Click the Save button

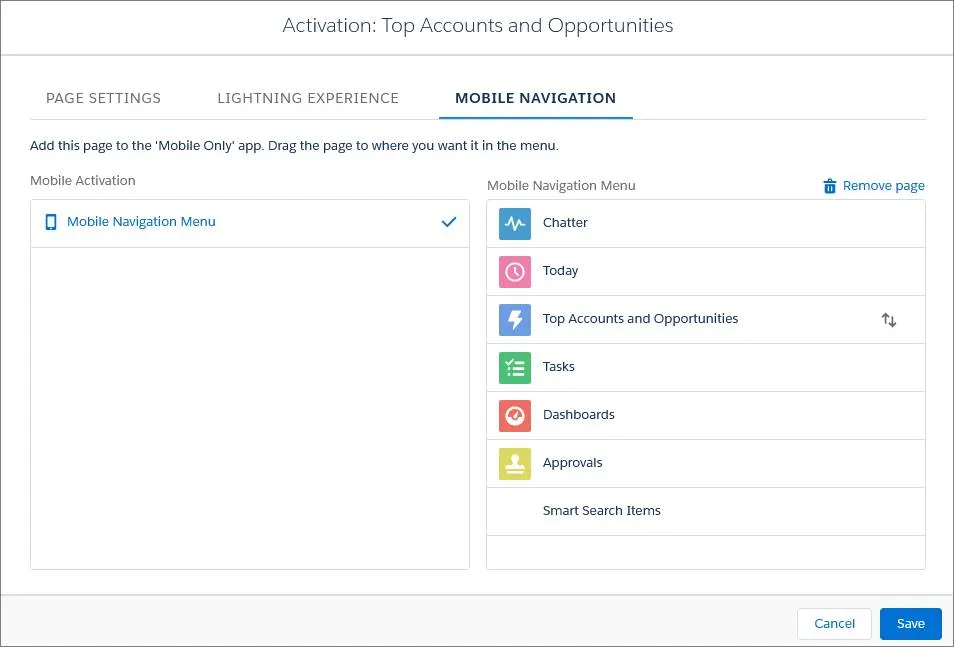(x=910, y=623)
